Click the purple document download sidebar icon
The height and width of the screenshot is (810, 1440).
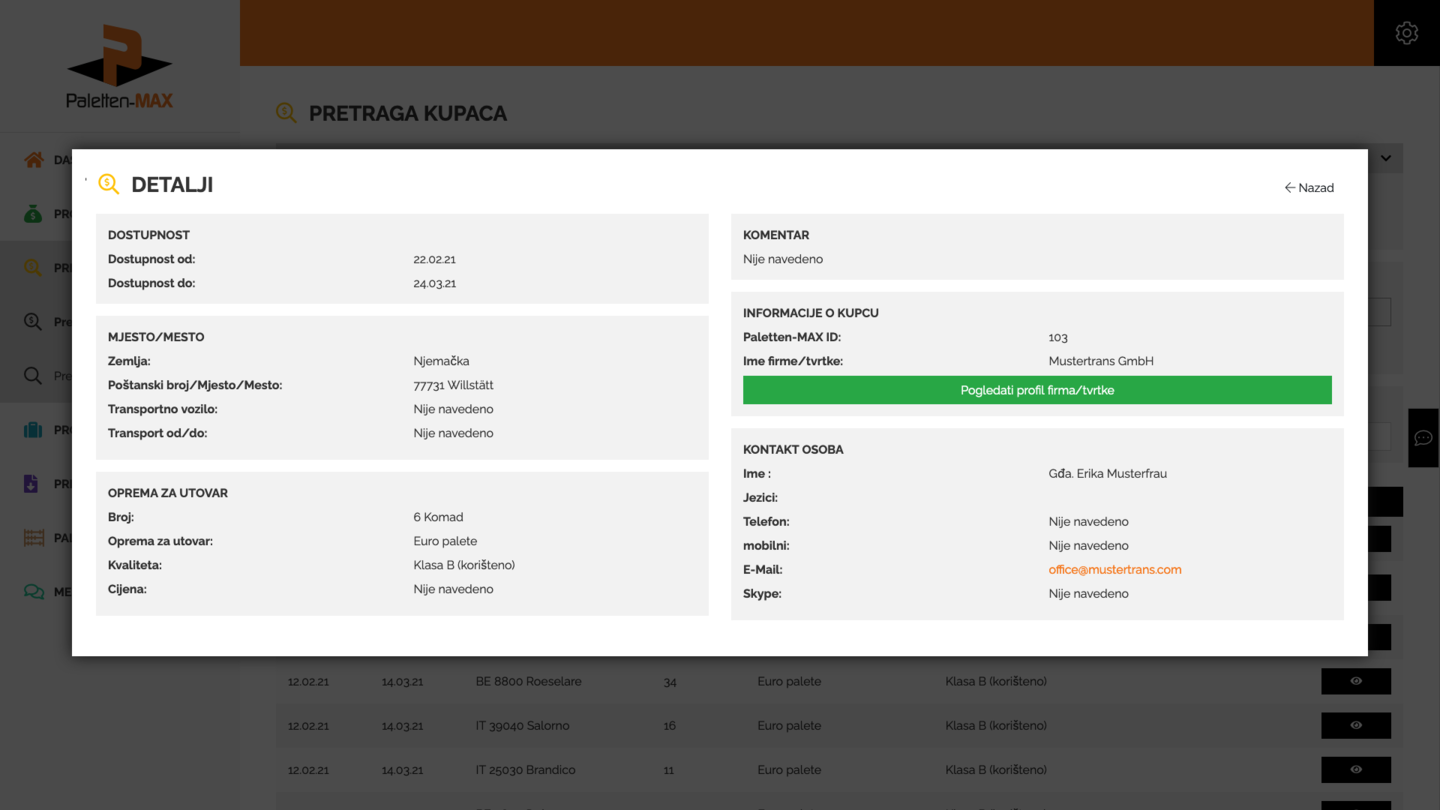coord(32,484)
